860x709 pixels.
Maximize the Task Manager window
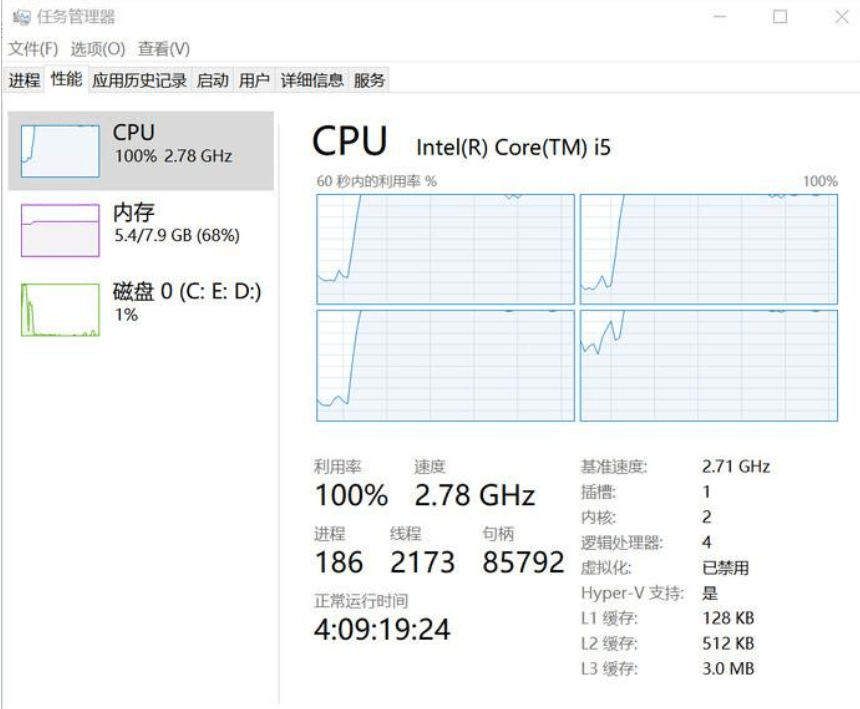coord(780,17)
